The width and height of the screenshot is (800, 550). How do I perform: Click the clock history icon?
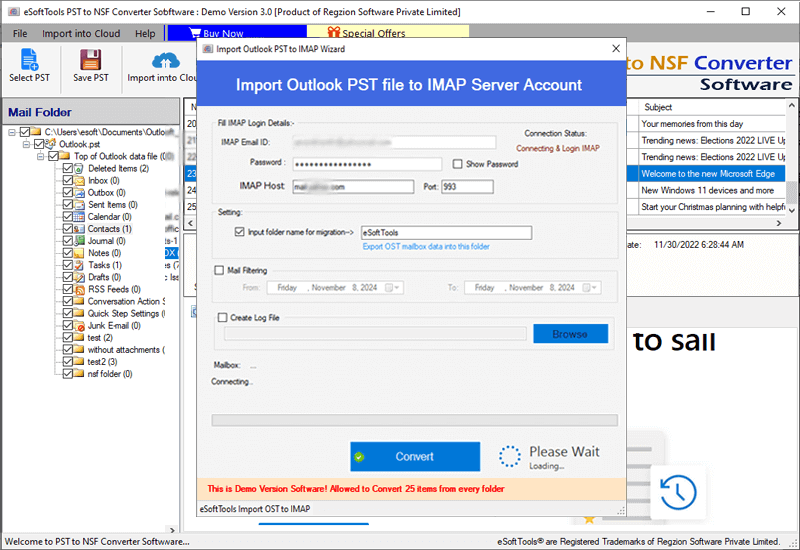[678, 492]
